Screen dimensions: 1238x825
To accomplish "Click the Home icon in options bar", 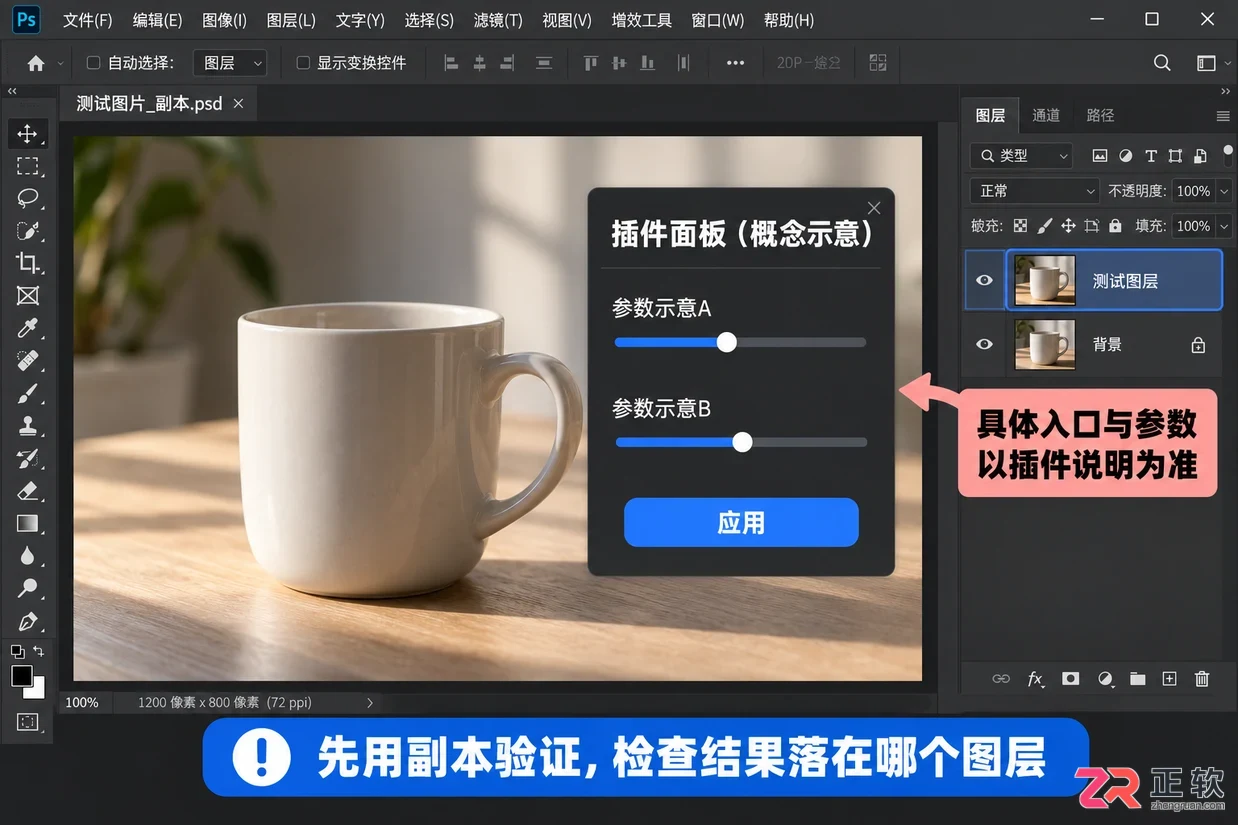I will [x=36, y=63].
